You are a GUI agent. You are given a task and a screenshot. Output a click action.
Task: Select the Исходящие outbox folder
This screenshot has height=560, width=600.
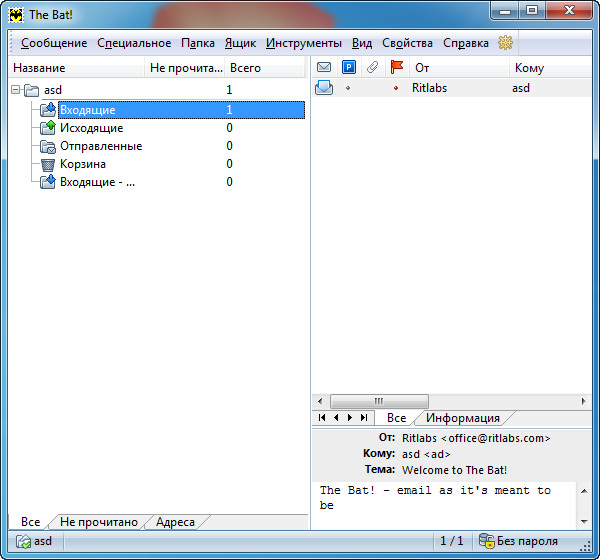91,128
